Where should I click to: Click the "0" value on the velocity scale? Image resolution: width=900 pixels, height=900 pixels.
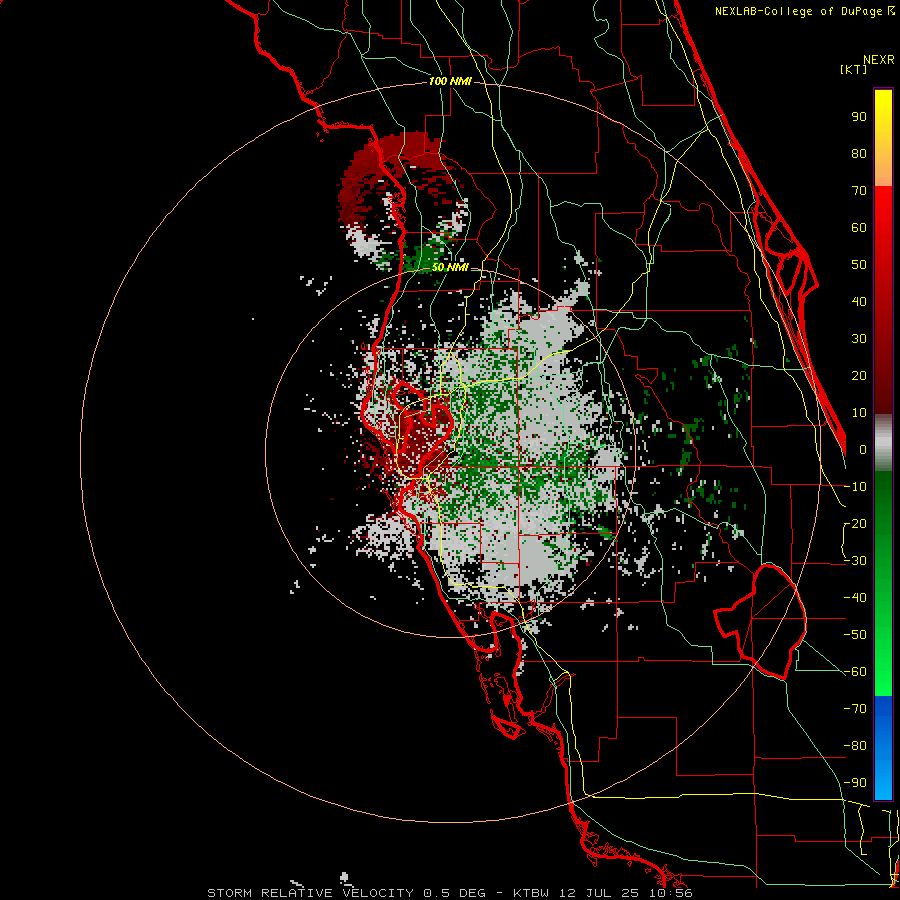(x=863, y=449)
